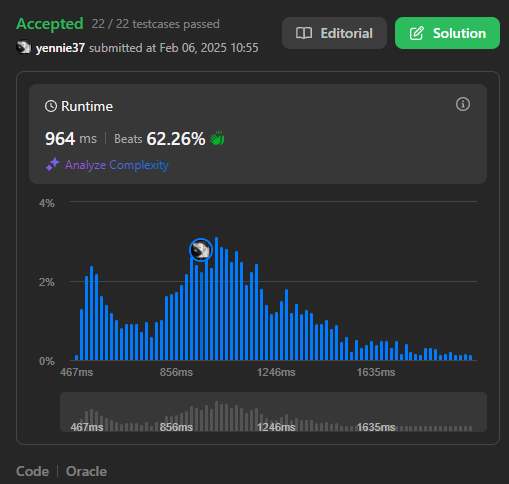
Task: Switch to the Oracle tab
Action: [x=86, y=471]
